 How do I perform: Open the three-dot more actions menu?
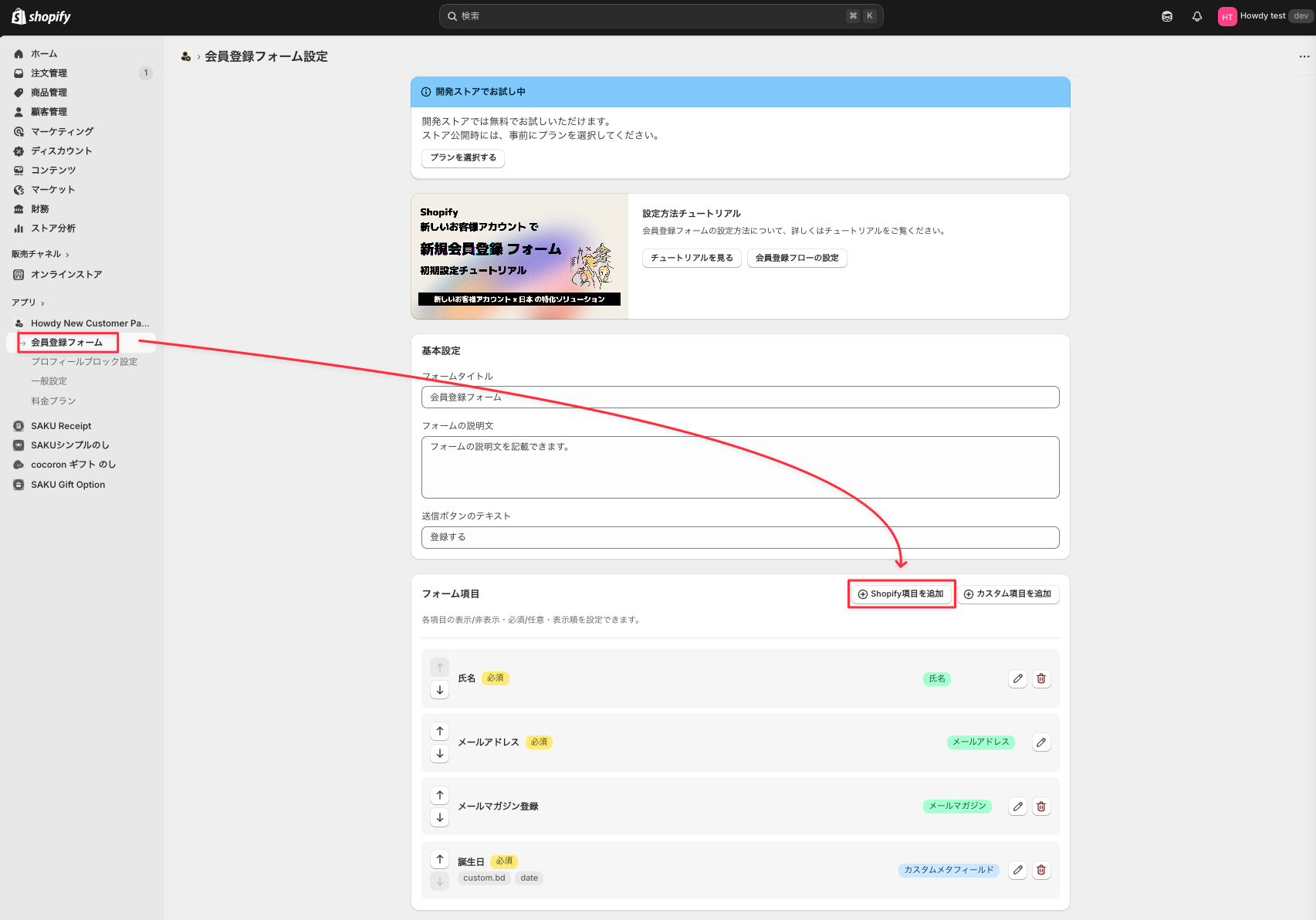click(1304, 56)
